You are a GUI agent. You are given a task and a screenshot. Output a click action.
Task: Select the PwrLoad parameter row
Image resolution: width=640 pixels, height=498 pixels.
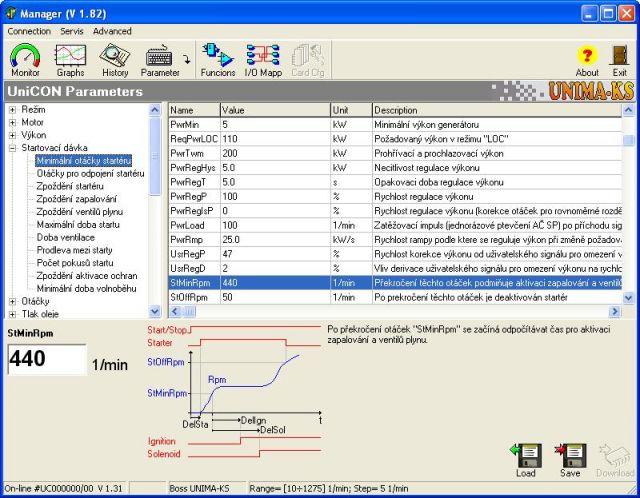pos(395,225)
